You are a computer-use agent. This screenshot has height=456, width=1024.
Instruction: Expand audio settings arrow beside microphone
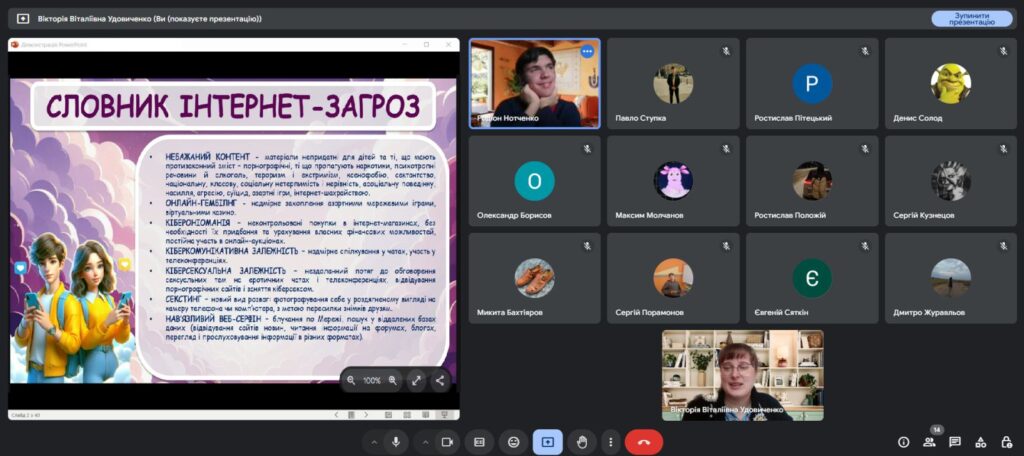click(374, 441)
